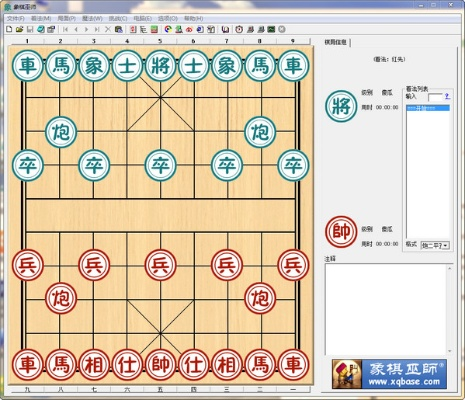Click the 输入 move input field
465x400 pixels.
[x=435, y=97]
